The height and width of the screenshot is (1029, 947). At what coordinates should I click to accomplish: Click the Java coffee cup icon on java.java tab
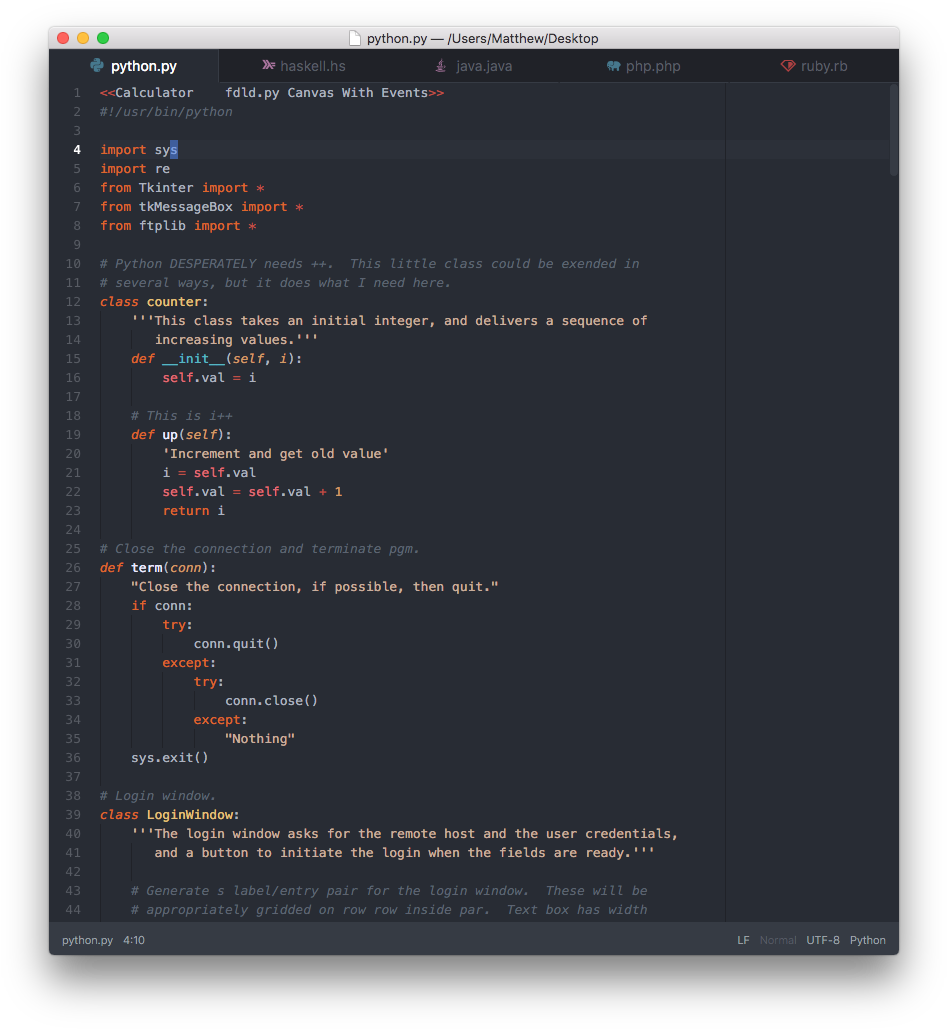439,66
